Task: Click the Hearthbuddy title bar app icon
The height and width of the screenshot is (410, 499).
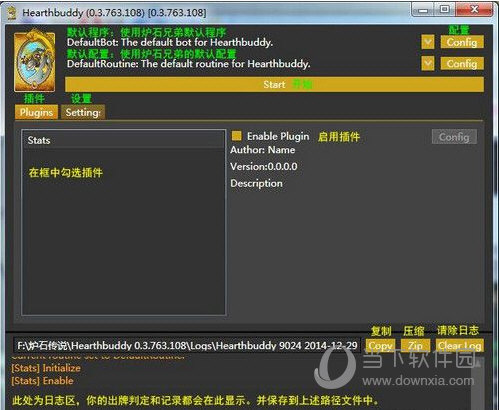Action: [x=12, y=13]
